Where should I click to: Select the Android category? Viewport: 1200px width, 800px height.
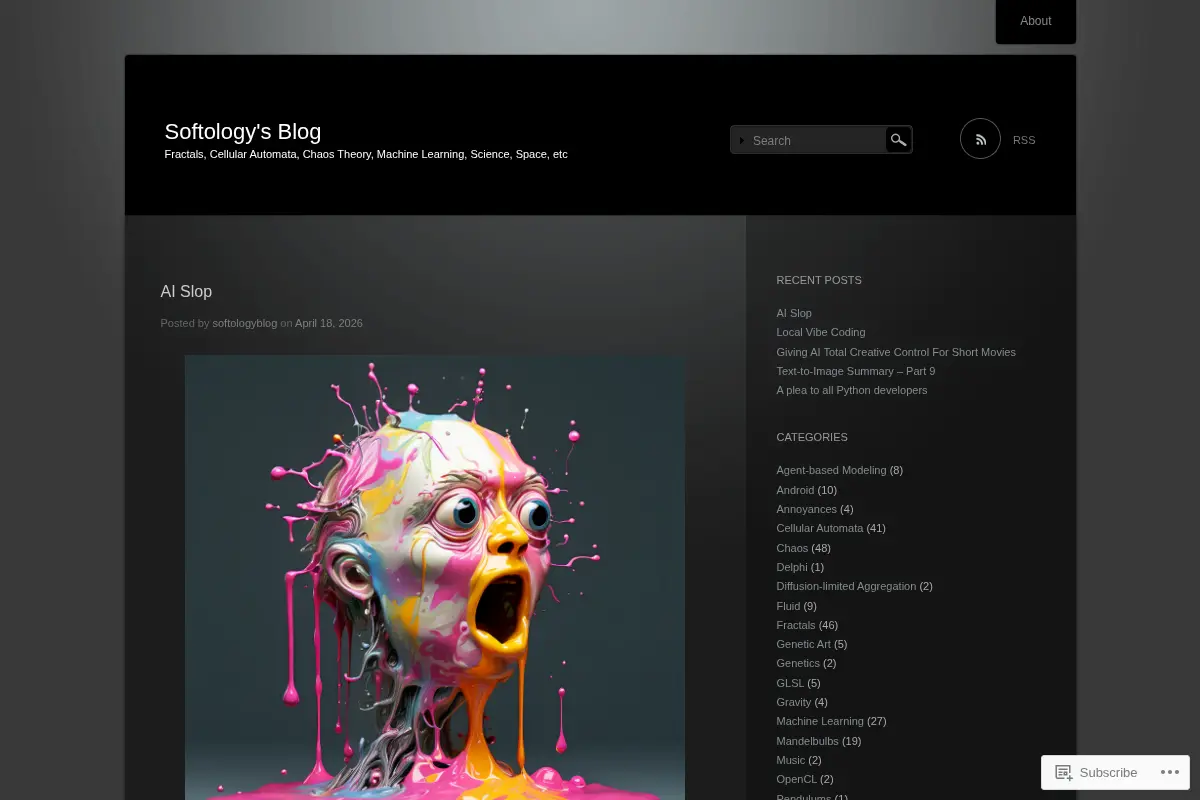[795, 490]
